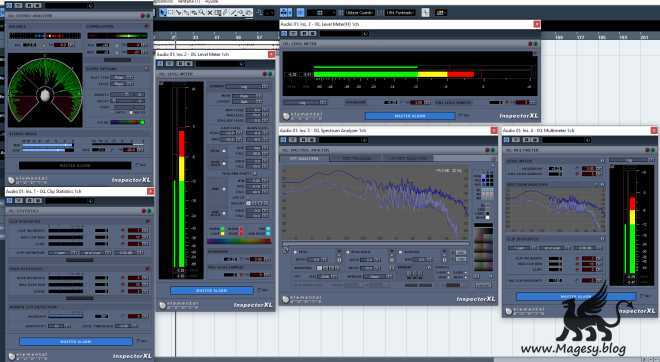This screenshot has height=362, width=660.
Task: Click Master Alarm button in vertical Level Meter
Action: coord(212,290)
